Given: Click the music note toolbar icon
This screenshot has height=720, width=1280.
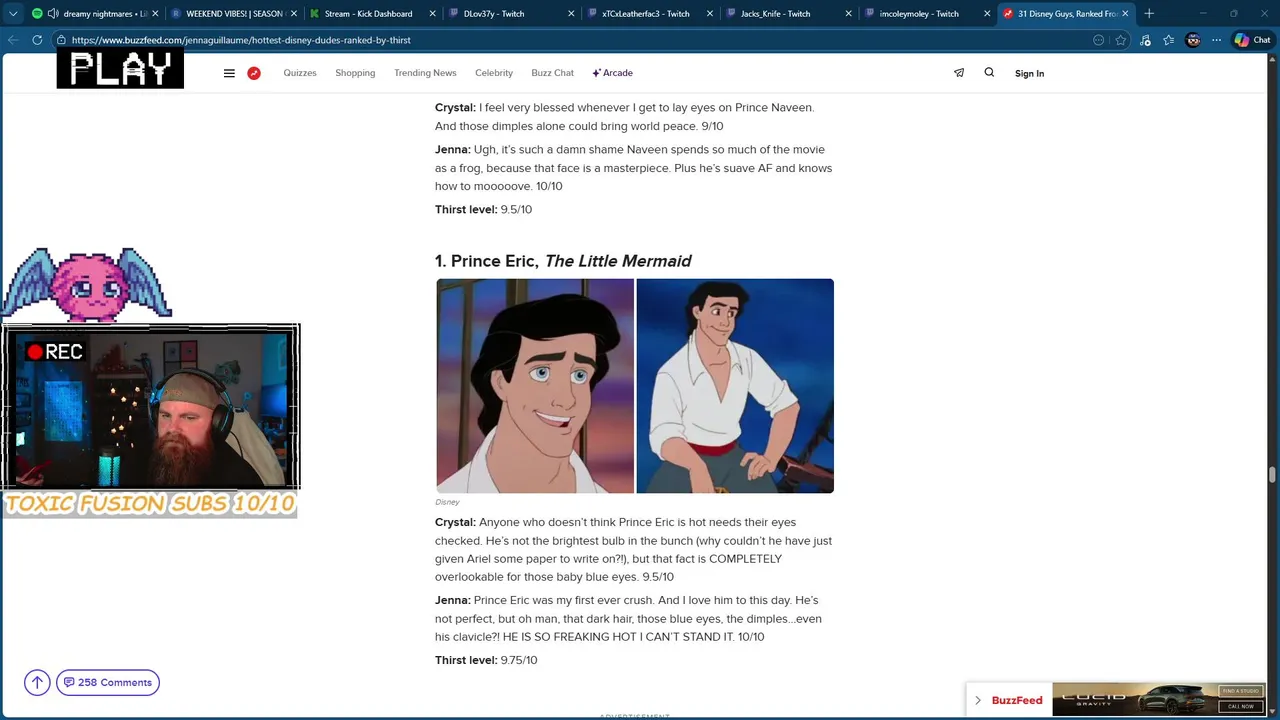Looking at the screenshot, I should tap(1145, 40).
